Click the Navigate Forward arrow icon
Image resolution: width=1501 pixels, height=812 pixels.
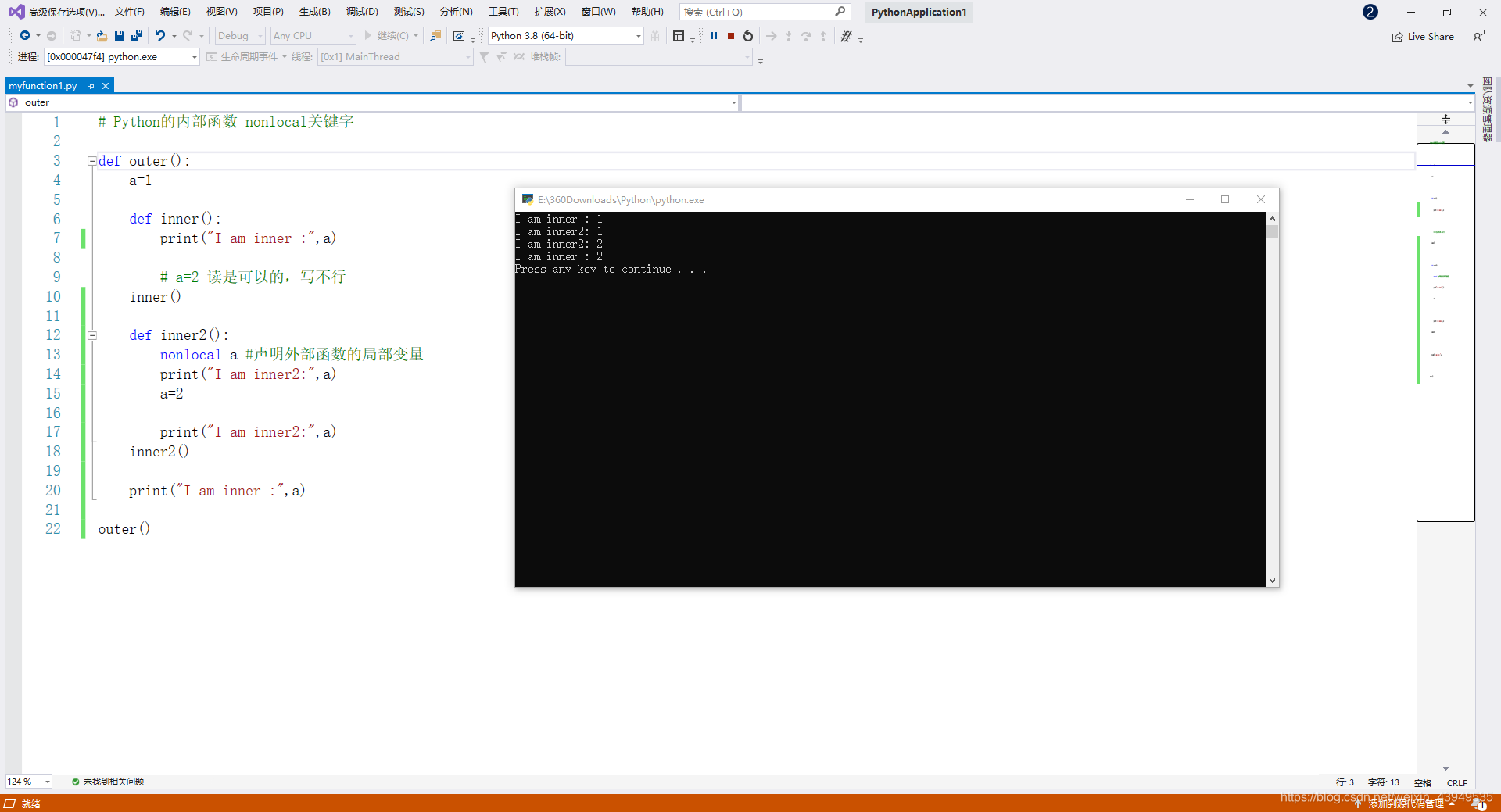(x=52, y=36)
